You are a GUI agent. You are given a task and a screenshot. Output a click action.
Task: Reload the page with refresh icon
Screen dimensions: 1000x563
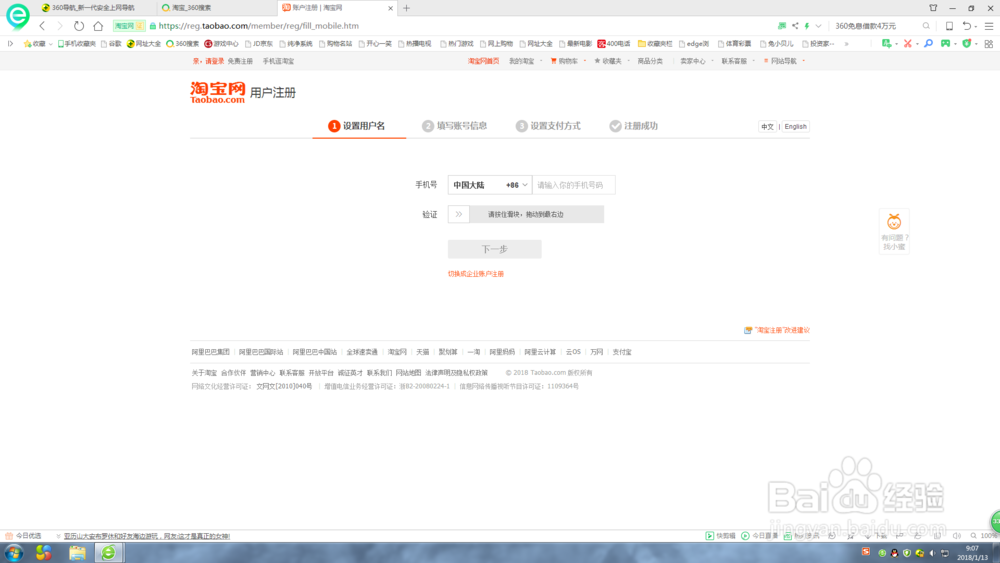pyautogui.click(x=78, y=26)
